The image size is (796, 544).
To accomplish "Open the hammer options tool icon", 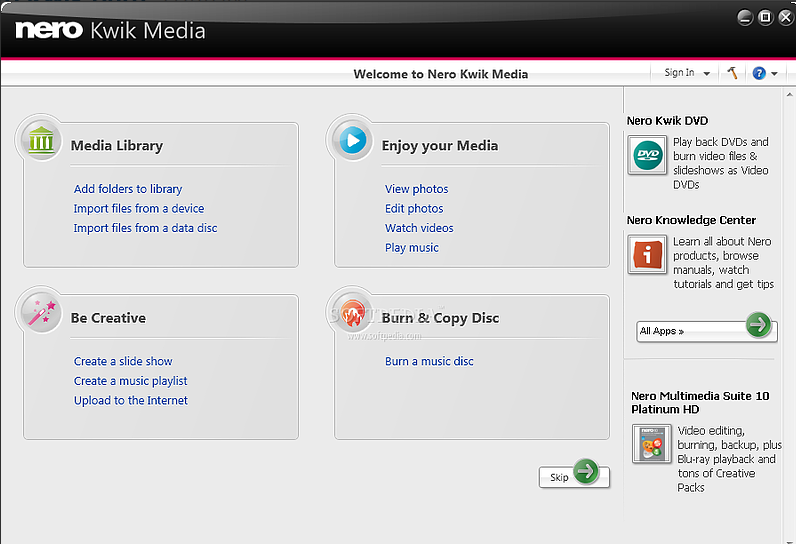I will 732,73.
